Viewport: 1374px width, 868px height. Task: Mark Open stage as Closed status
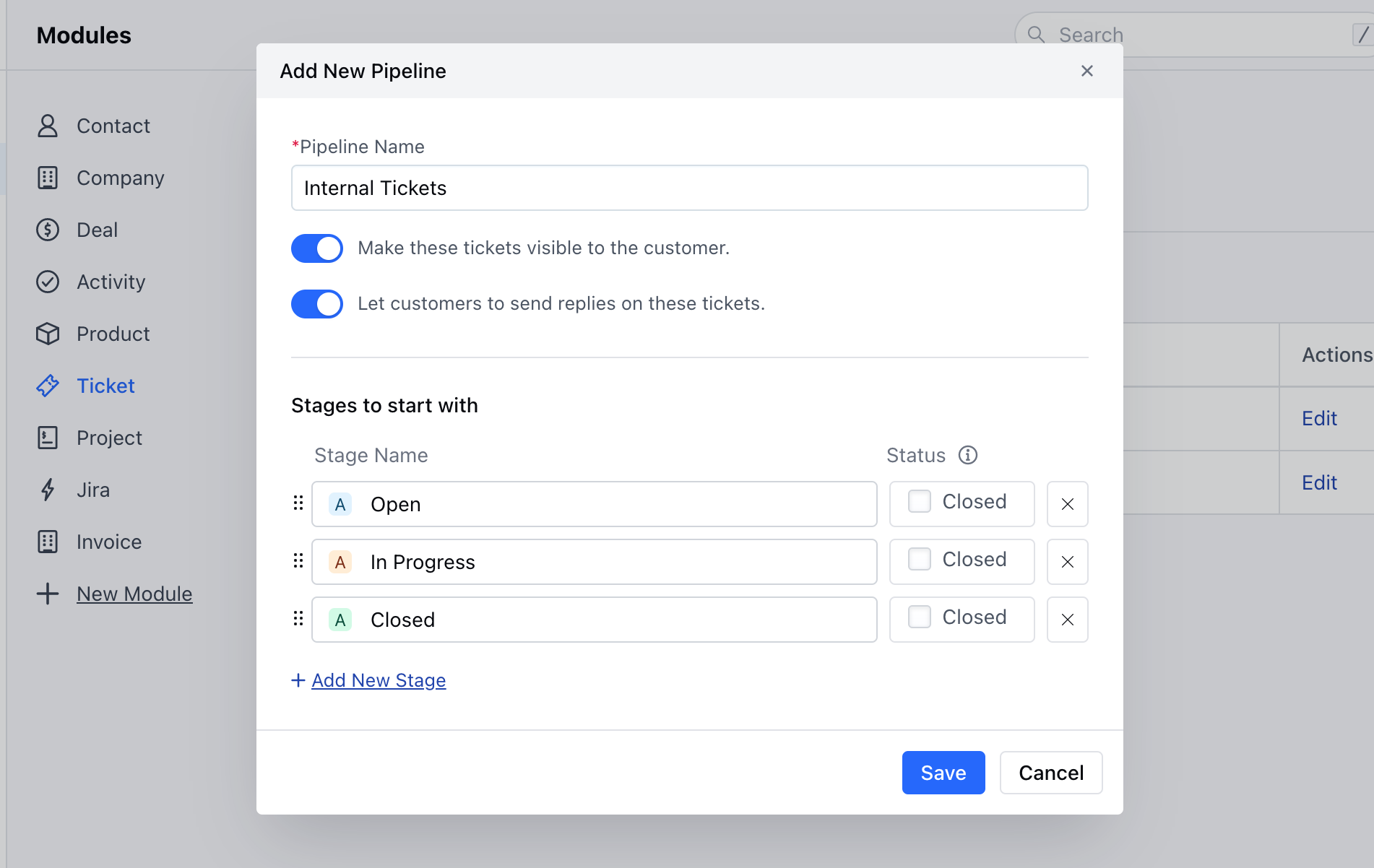click(920, 501)
